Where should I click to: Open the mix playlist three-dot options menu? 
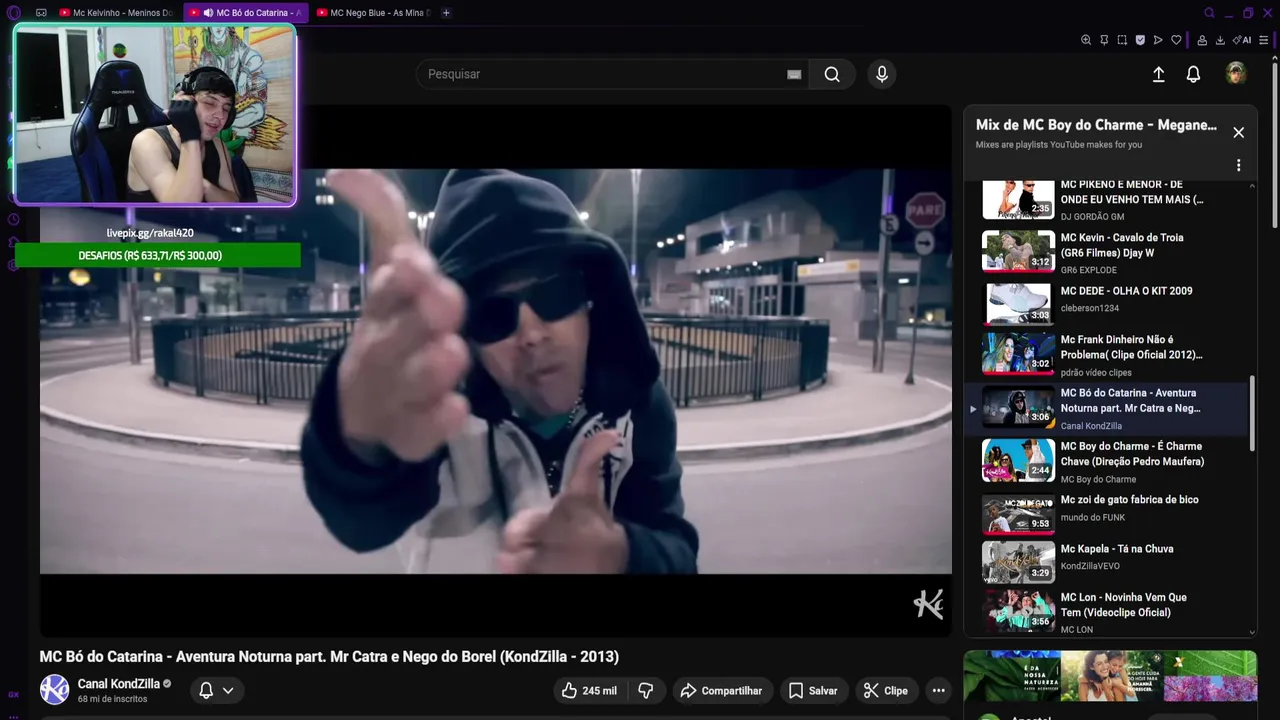click(x=1238, y=165)
